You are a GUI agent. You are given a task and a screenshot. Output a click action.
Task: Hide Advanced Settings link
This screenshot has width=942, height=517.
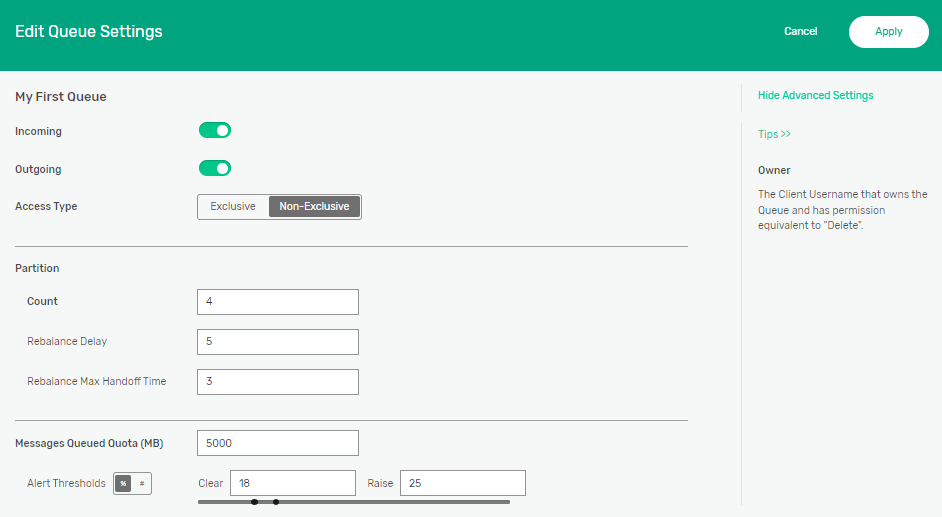[x=815, y=96]
